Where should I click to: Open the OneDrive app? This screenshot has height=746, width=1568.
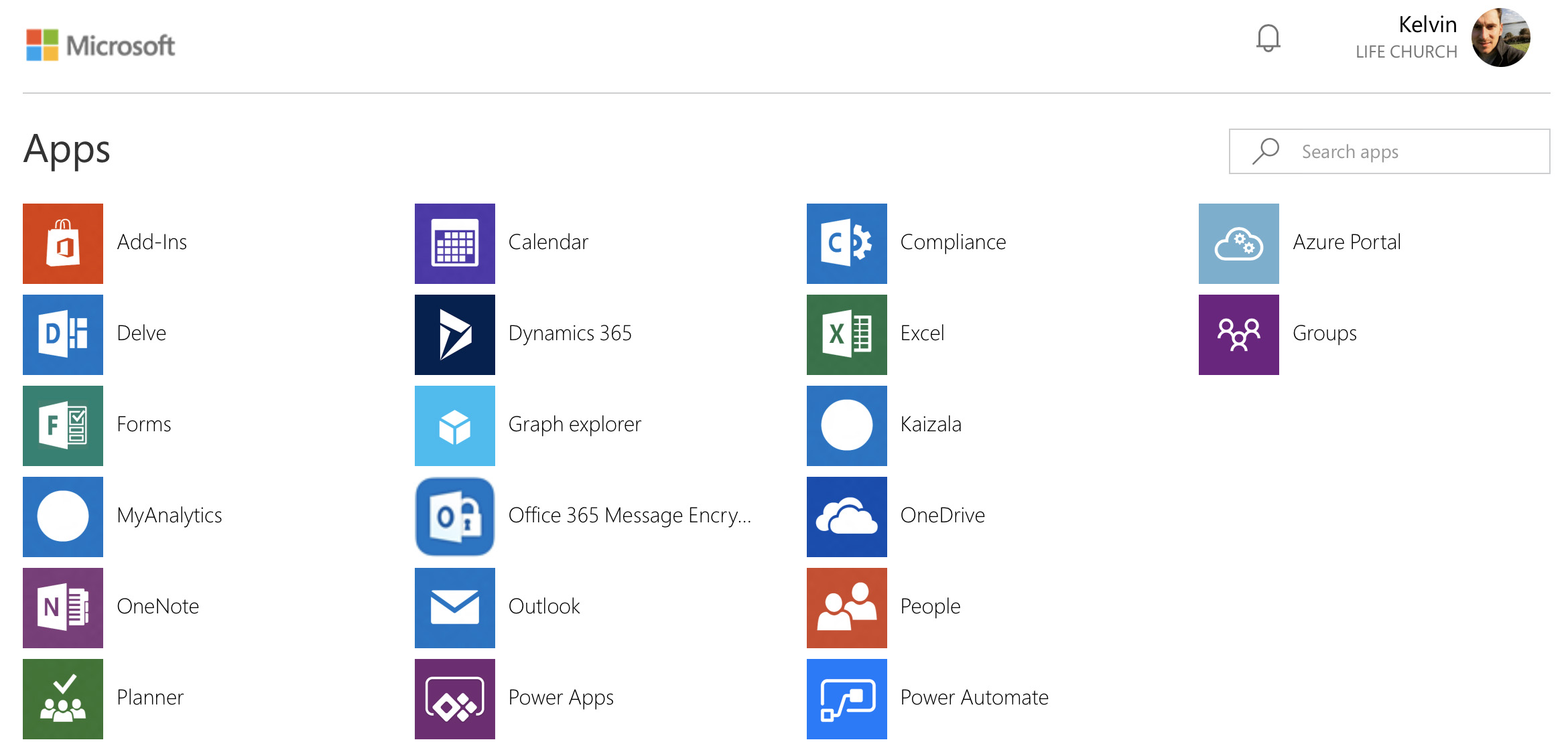(845, 515)
